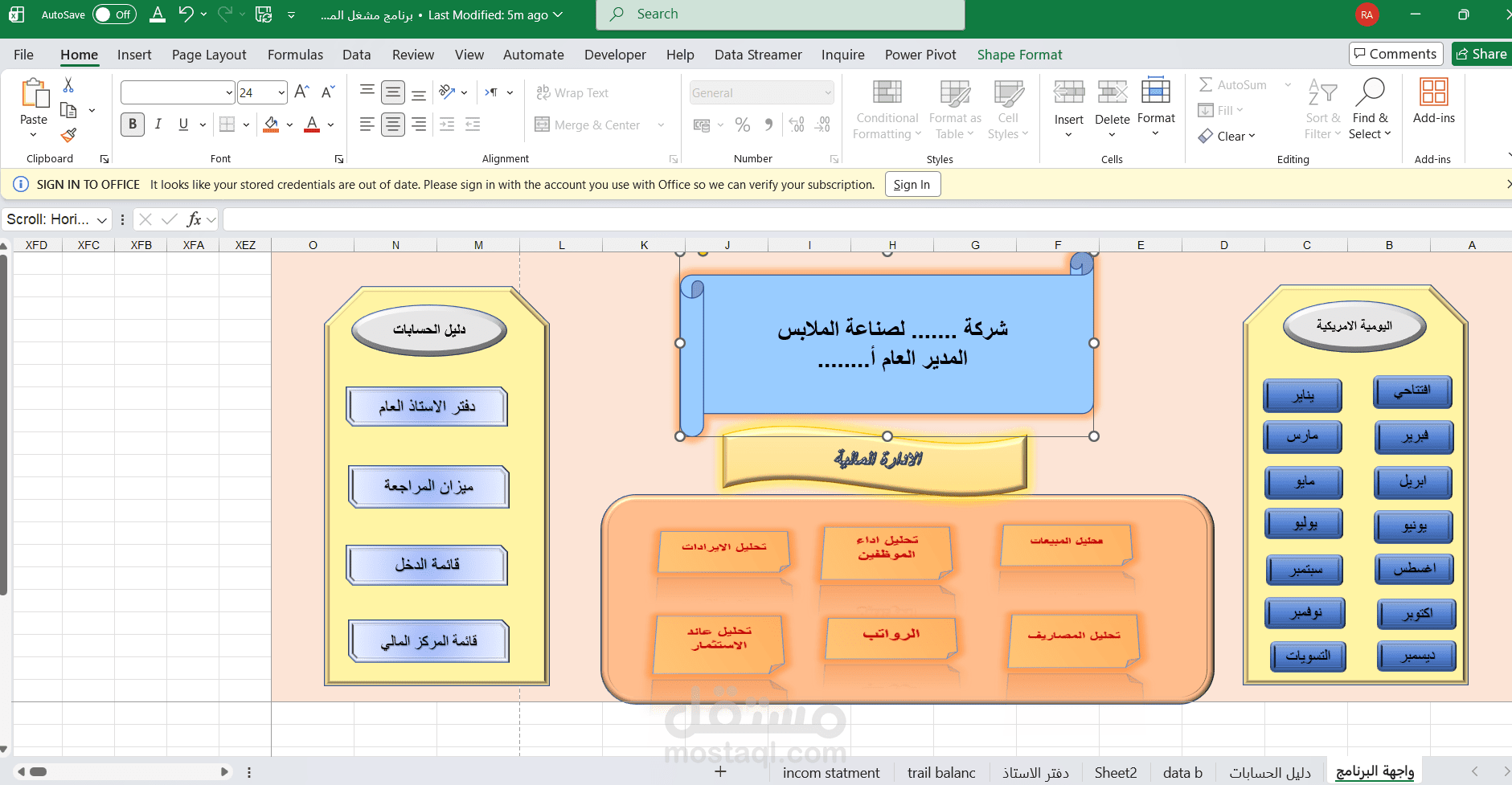Click the account avatar RA
The height and width of the screenshot is (785, 1512).
coord(1367,14)
